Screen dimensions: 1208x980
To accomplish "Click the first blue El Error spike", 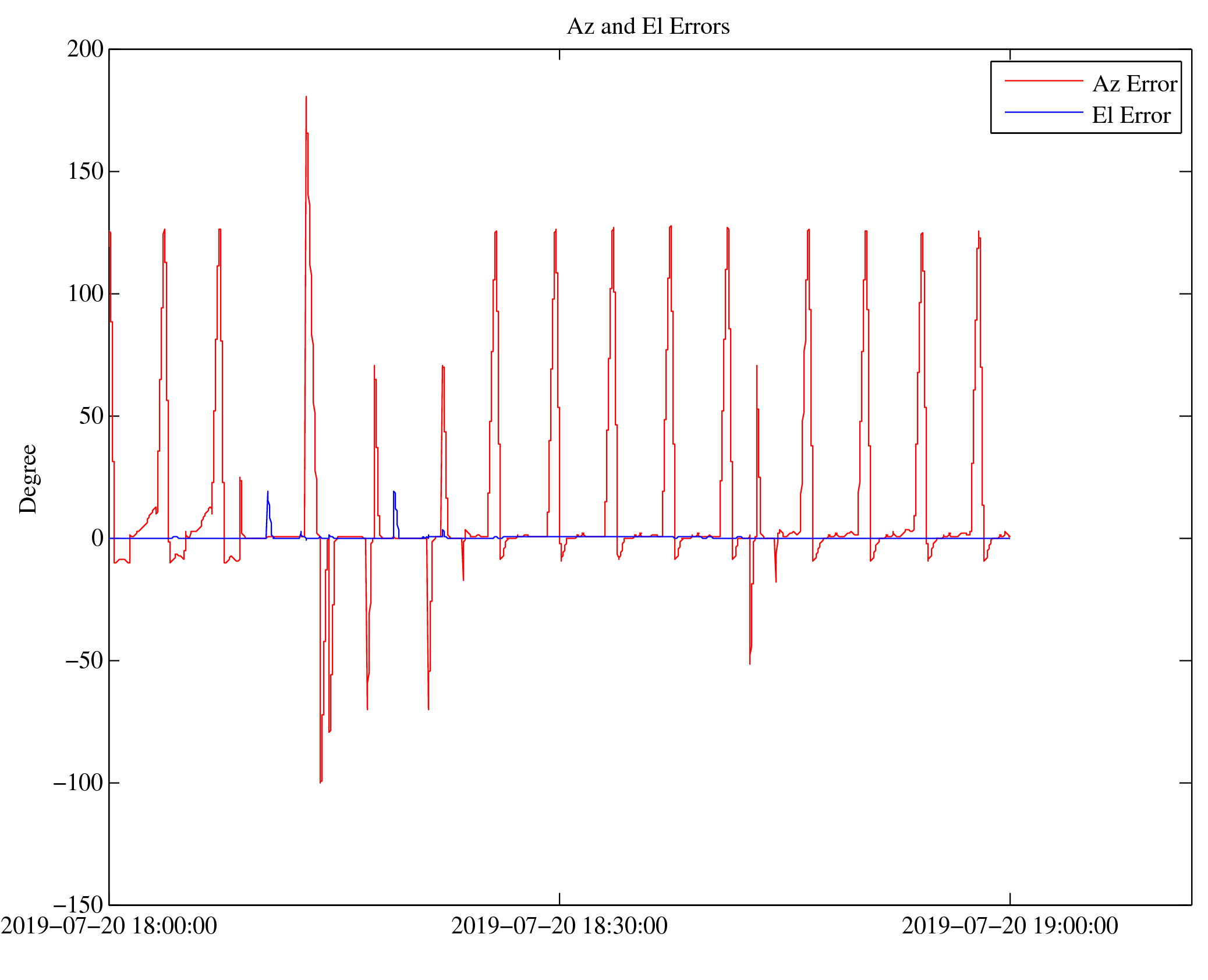I will (268, 494).
